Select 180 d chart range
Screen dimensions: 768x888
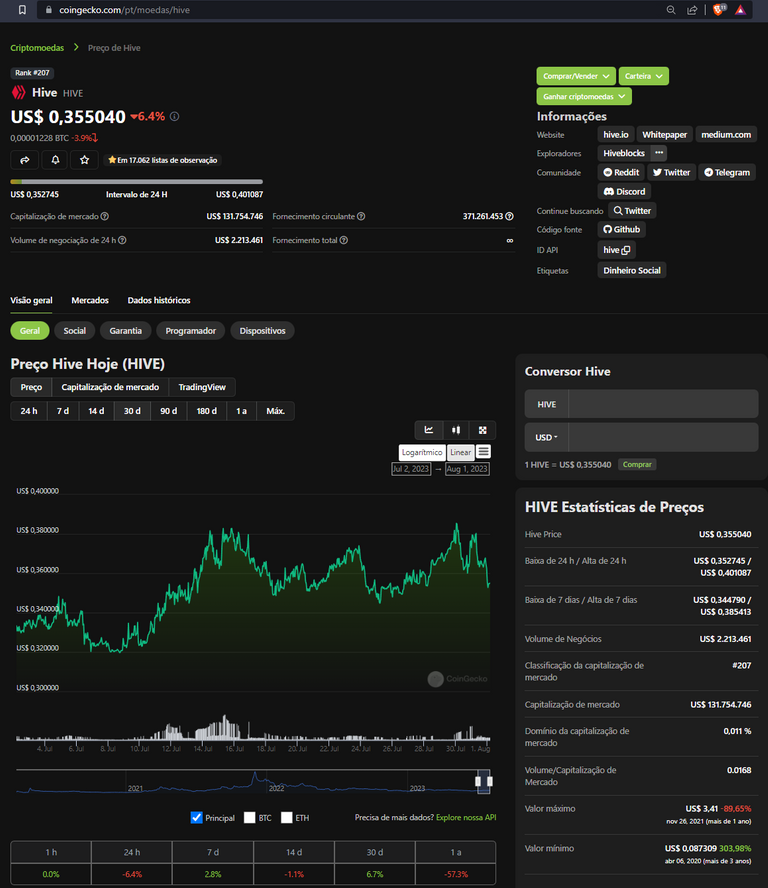207,411
